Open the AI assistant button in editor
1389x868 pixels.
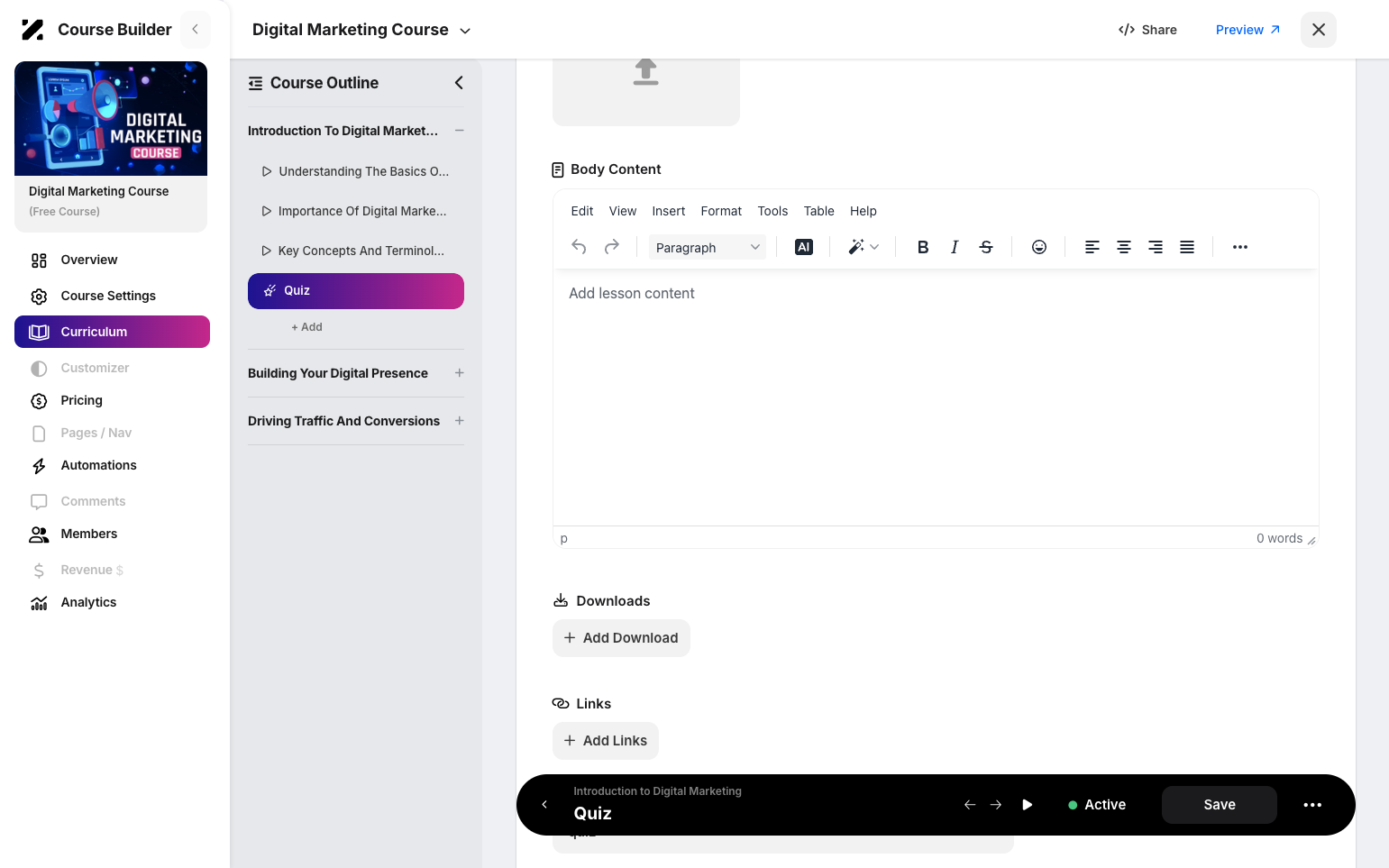804,247
